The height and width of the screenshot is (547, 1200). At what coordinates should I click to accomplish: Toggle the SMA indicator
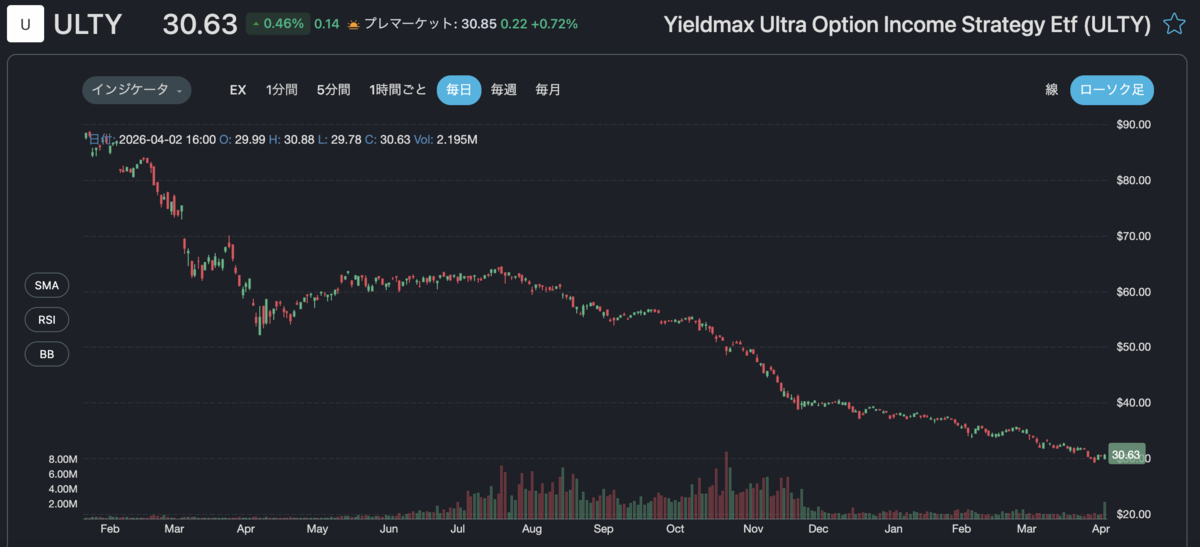pos(47,286)
